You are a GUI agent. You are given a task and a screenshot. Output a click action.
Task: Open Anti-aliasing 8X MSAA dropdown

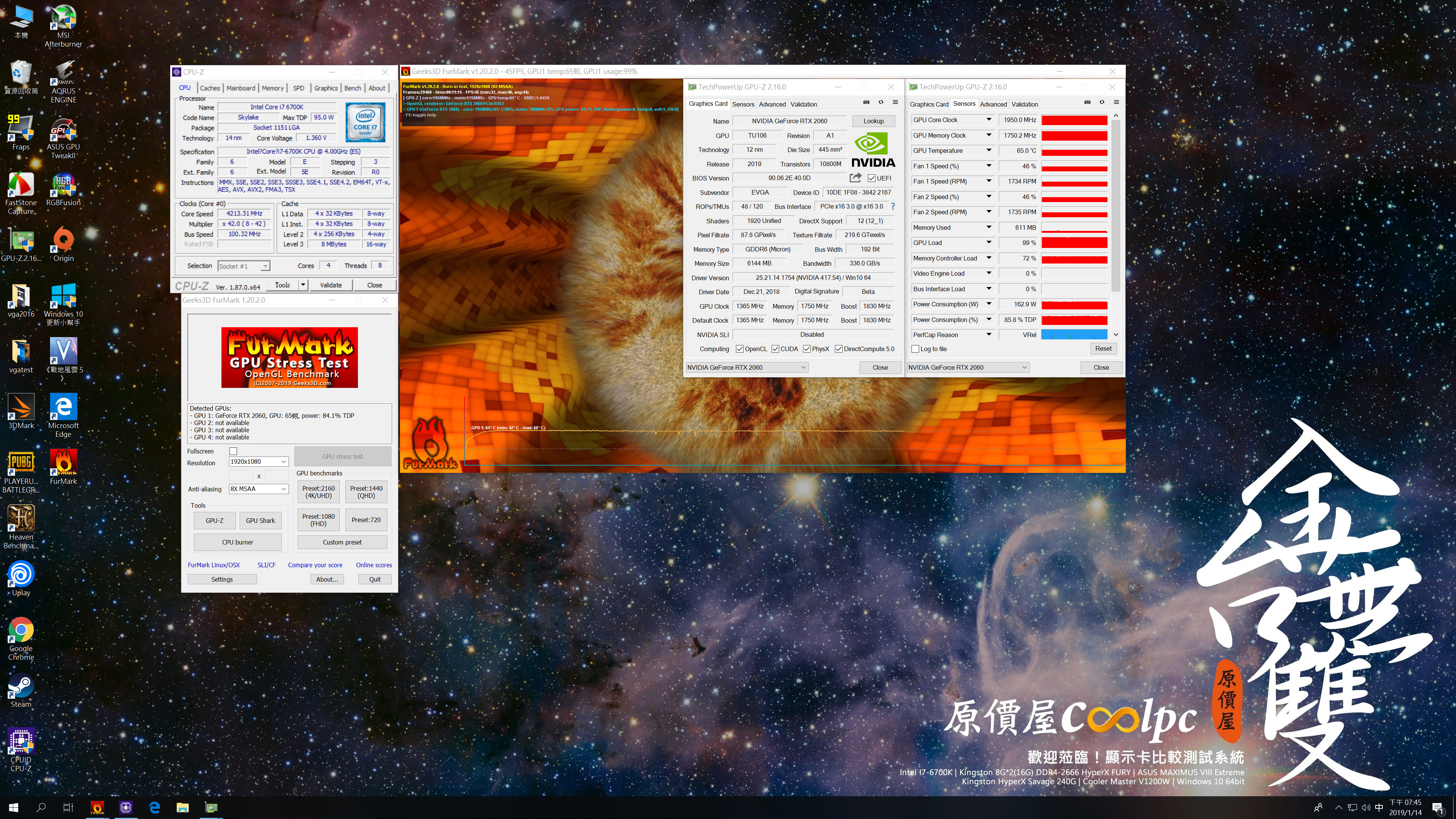point(259,489)
